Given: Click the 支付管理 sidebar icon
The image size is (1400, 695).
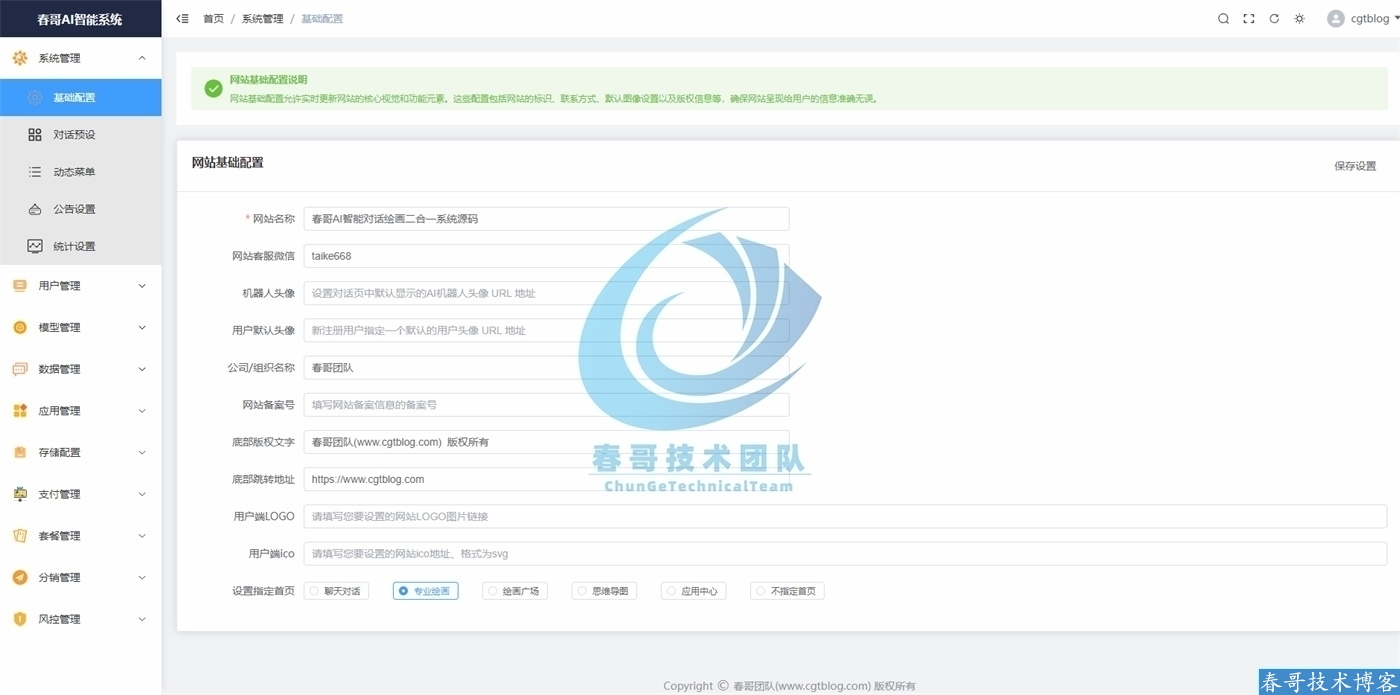Looking at the screenshot, I should [20, 494].
